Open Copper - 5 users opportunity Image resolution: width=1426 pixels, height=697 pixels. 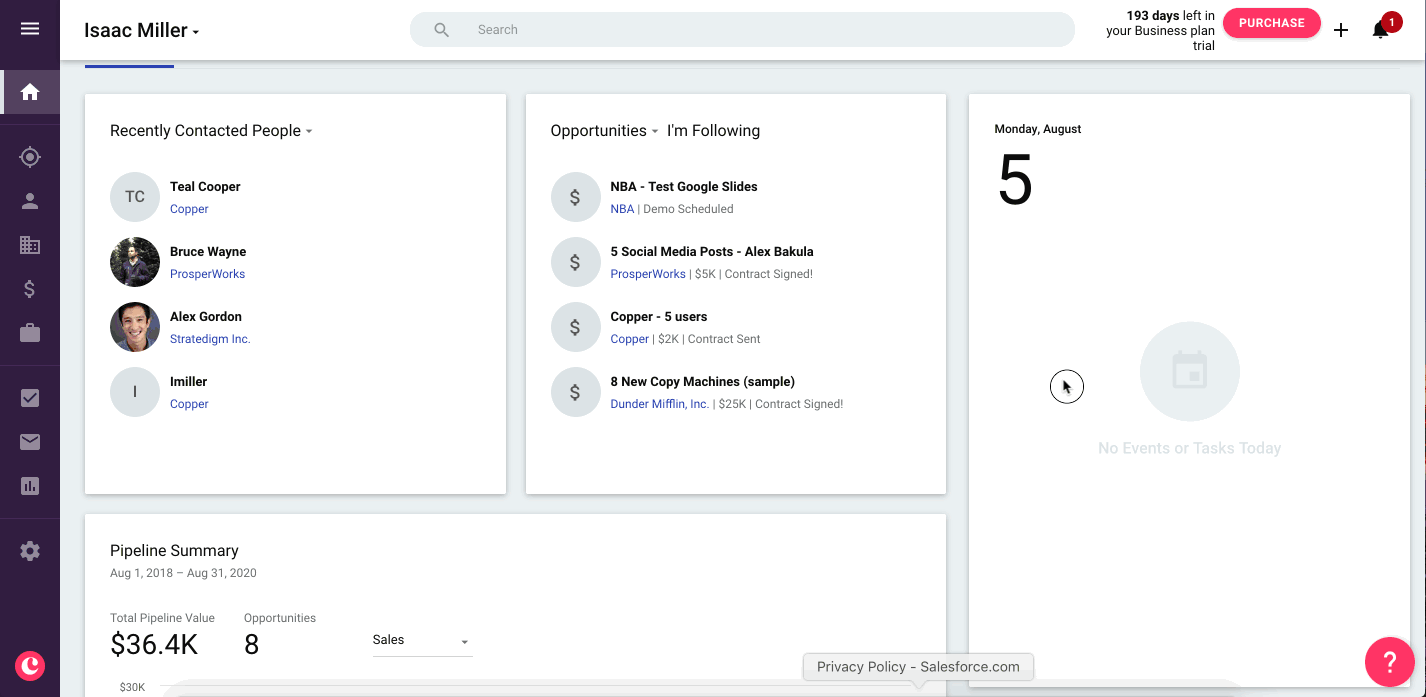[x=659, y=317]
